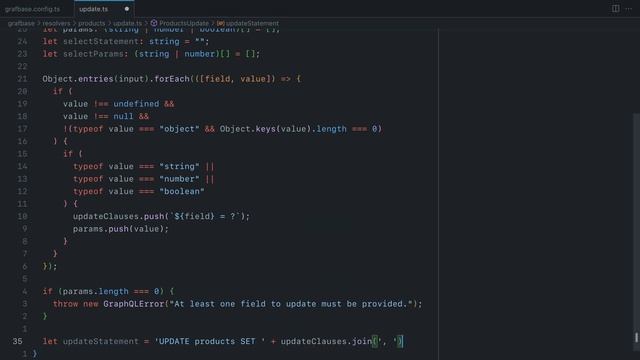The height and width of the screenshot is (360, 640).
Task: Select the update.ts editor tab
Action: coord(94,9)
